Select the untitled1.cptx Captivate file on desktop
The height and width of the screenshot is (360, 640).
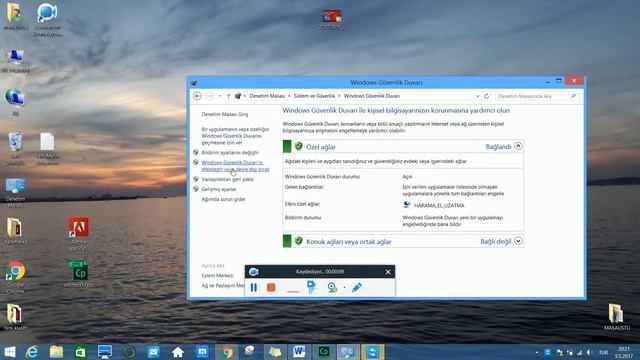(x=79, y=274)
